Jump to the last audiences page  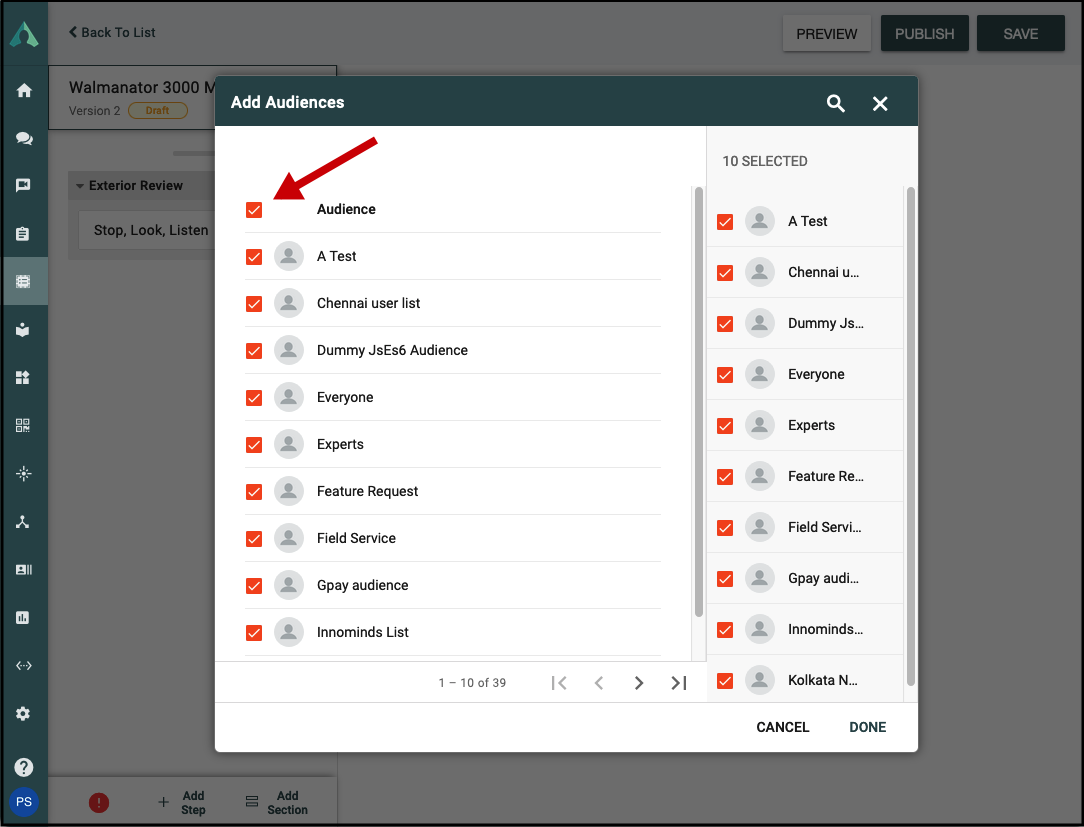pyautogui.click(x=679, y=683)
